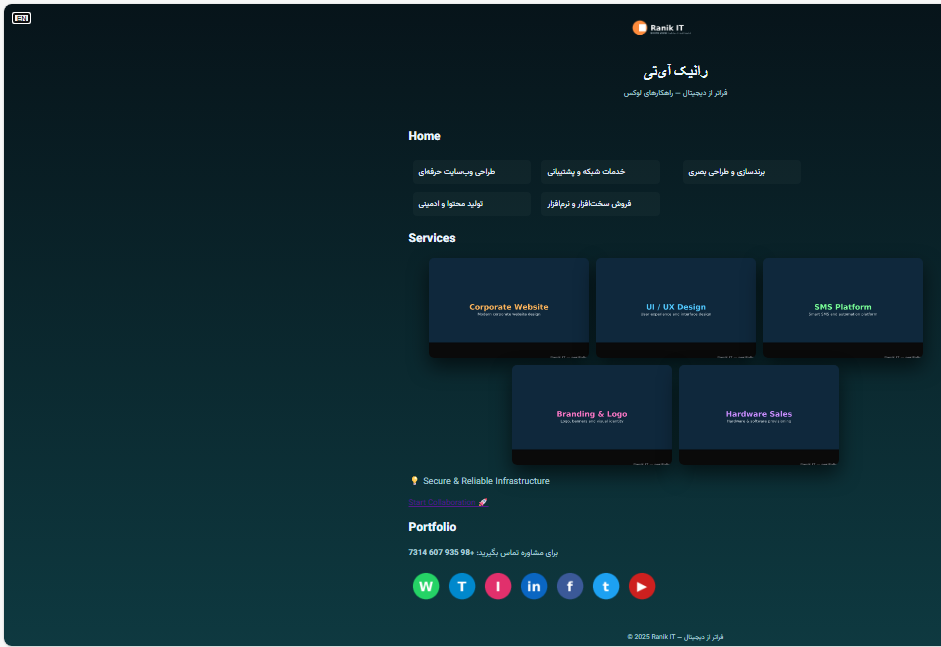
Task: Click the Hardware Sales service card
Action: pos(759,414)
